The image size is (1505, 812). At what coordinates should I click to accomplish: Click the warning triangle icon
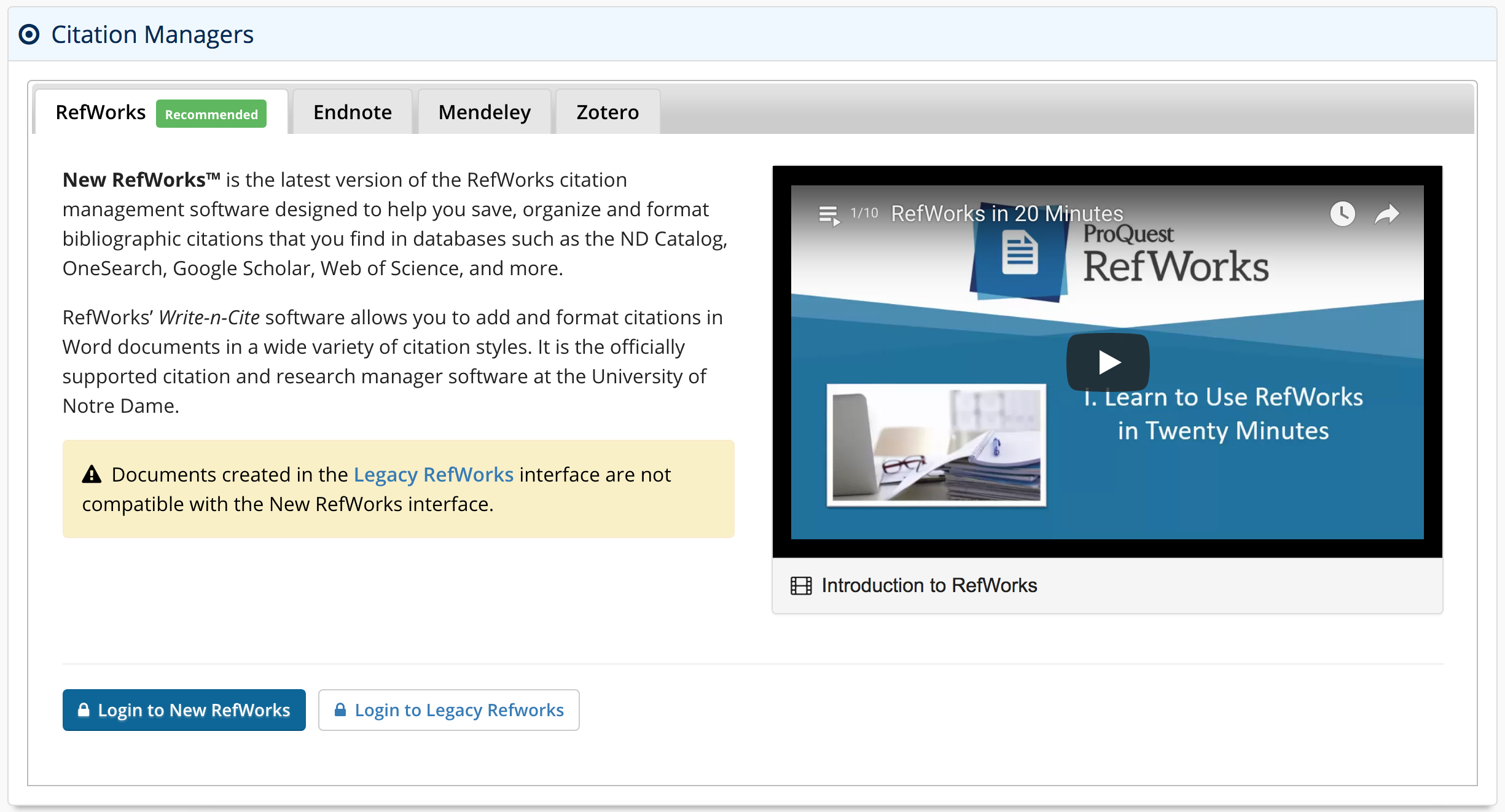(x=92, y=474)
